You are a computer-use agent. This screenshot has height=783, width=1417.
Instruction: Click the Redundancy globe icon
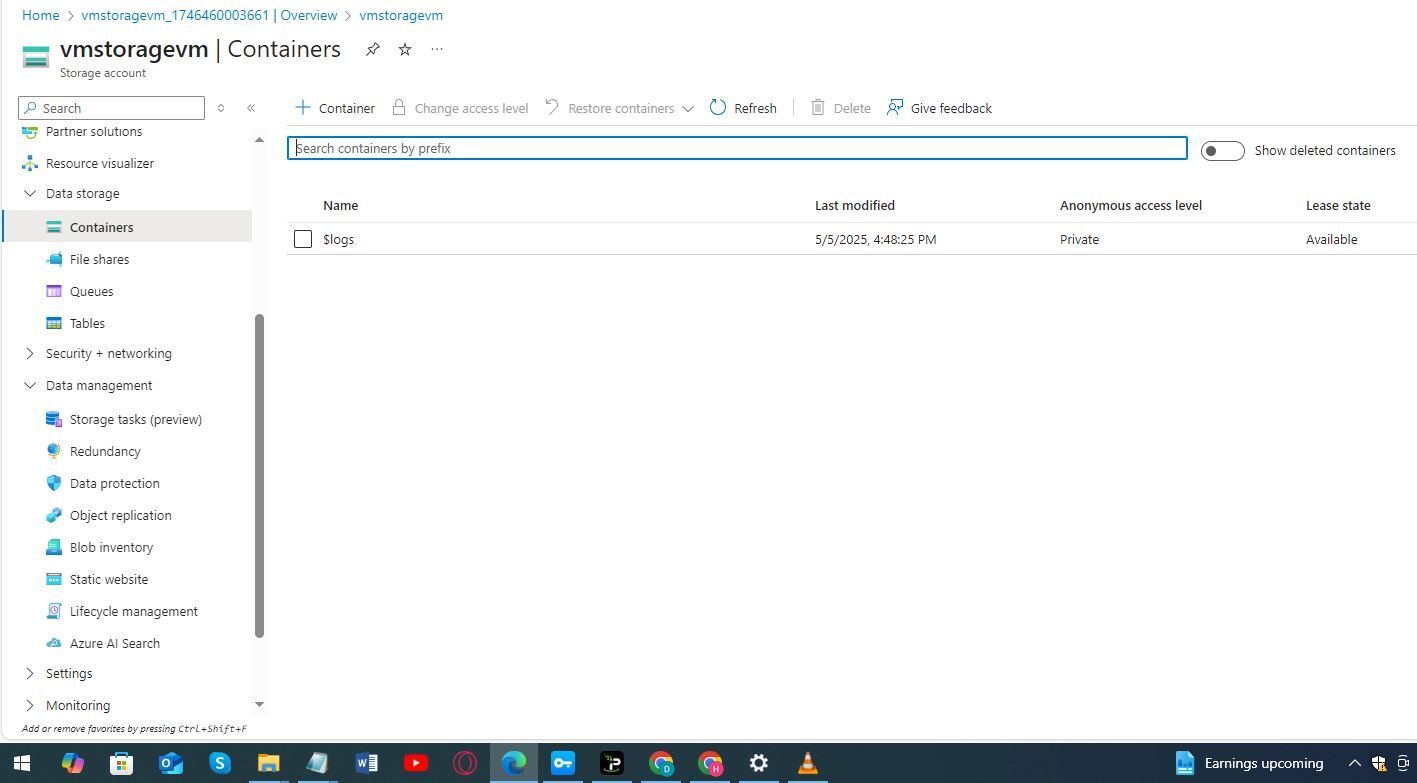click(x=54, y=451)
